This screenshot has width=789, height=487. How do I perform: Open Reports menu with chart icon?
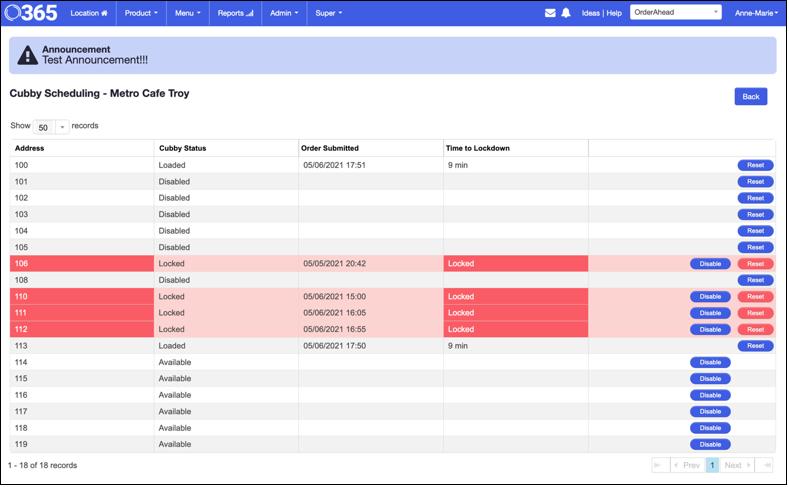click(235, 13)
